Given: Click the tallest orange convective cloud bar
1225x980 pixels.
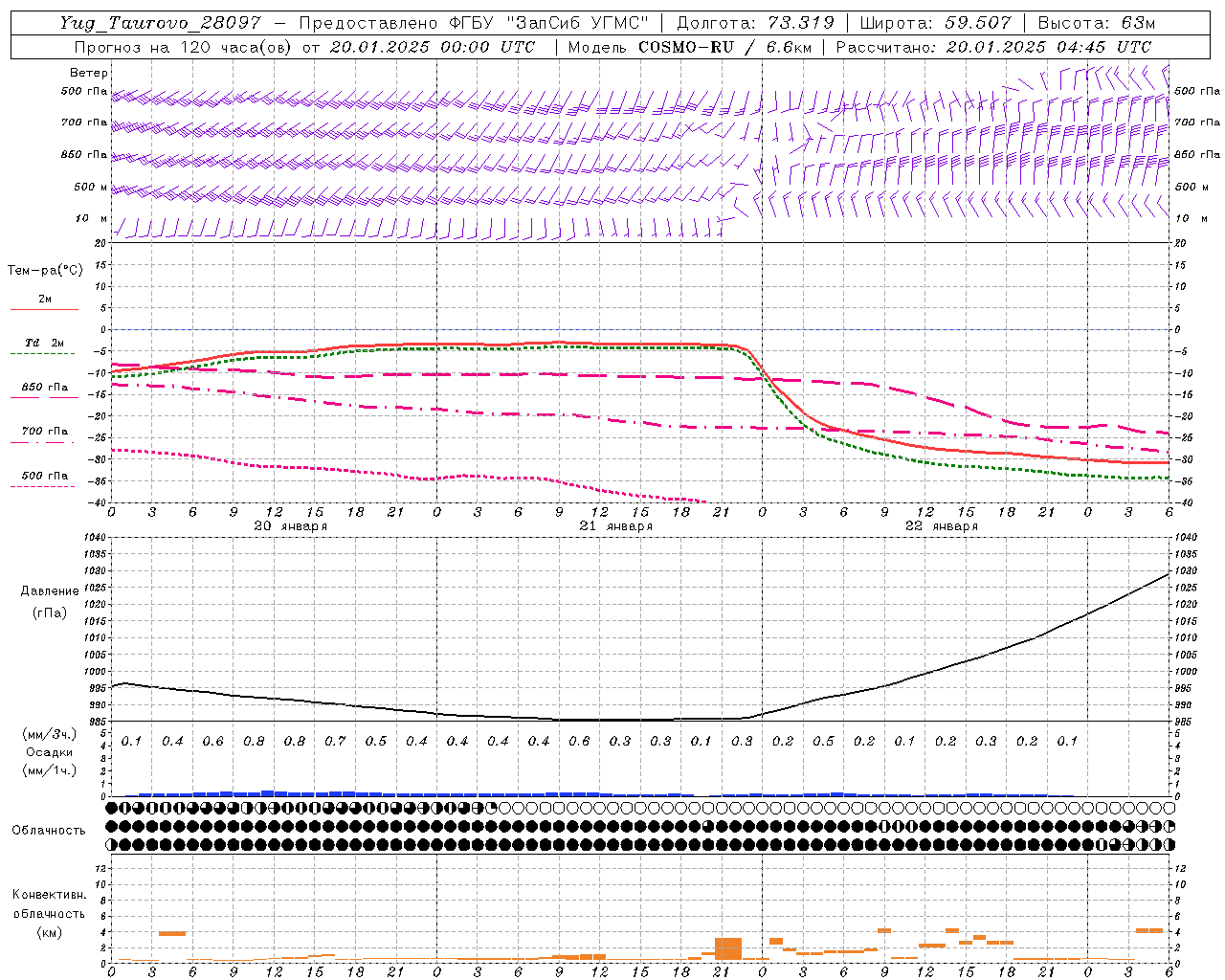Looking at the screenshot, I should 728,949.
